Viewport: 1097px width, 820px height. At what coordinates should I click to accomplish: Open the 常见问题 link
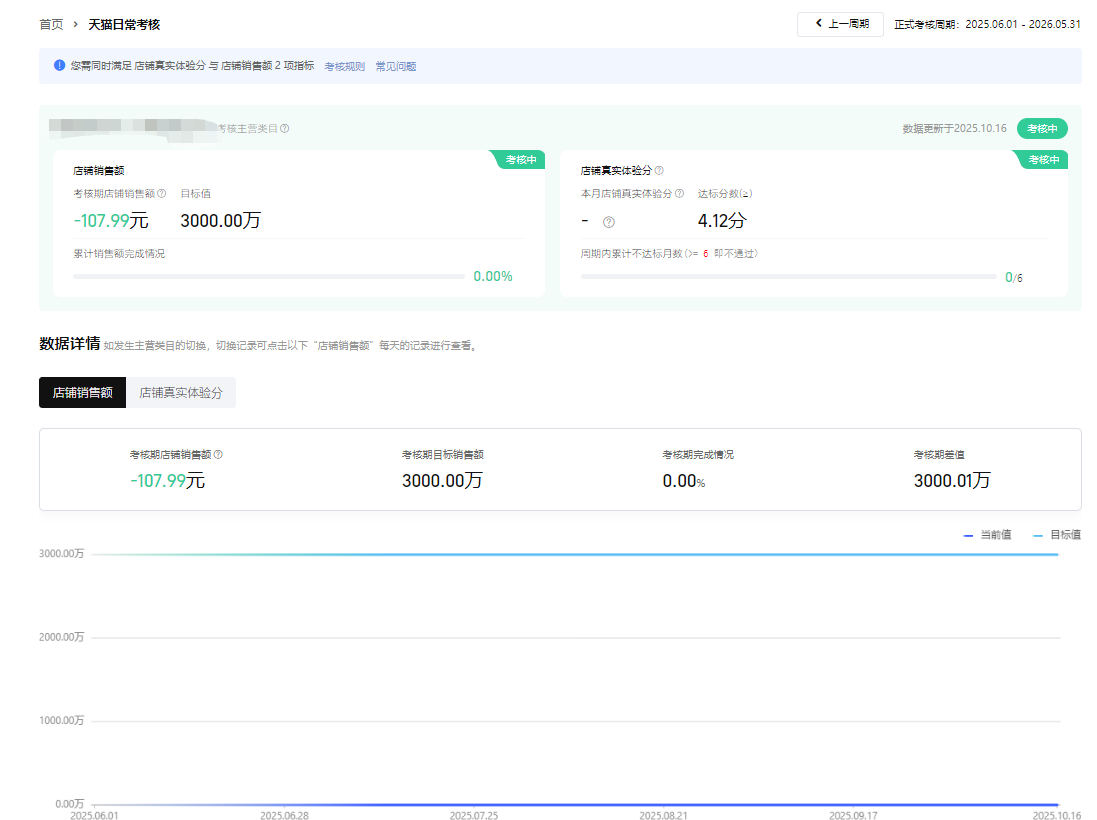point(396,67)
